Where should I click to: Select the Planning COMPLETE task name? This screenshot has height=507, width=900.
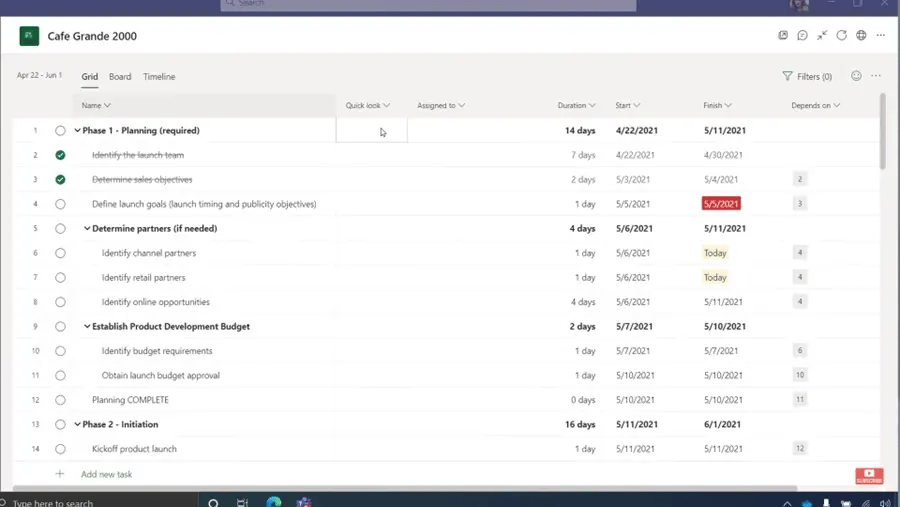pyautogui.click(x=130, y=400)
